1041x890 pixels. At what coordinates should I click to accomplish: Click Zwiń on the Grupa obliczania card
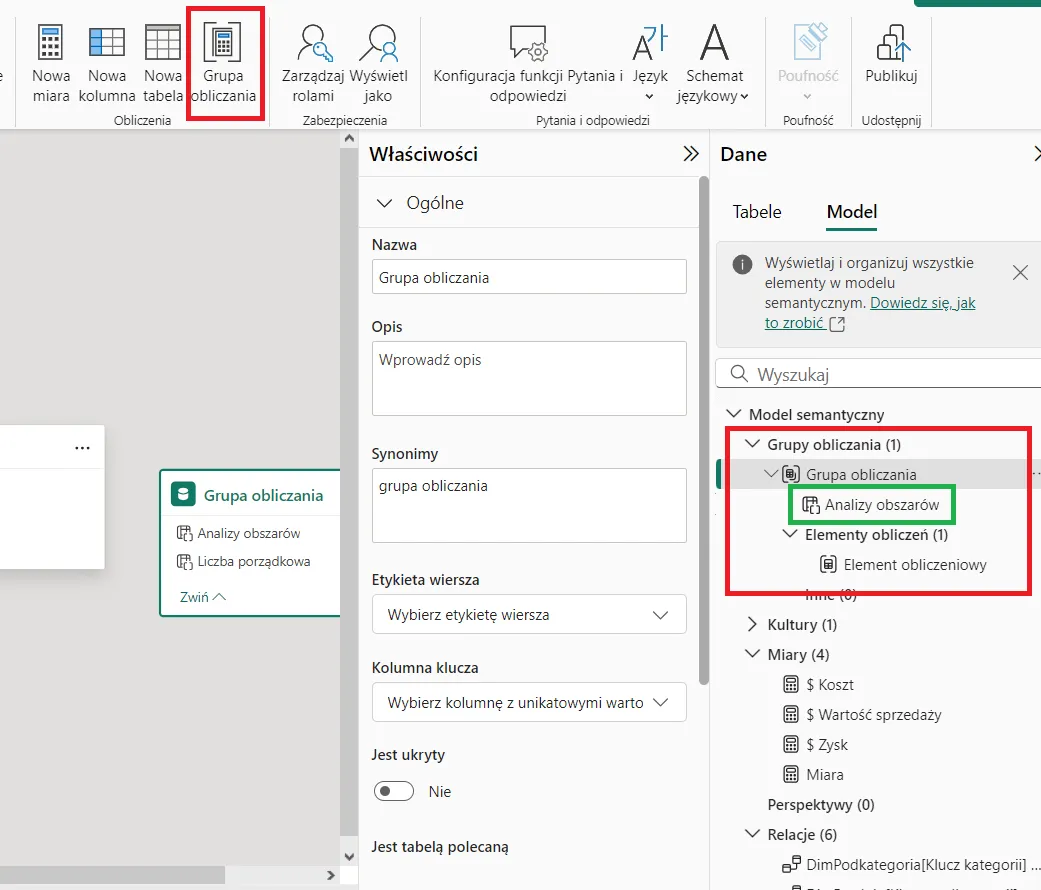203,596
